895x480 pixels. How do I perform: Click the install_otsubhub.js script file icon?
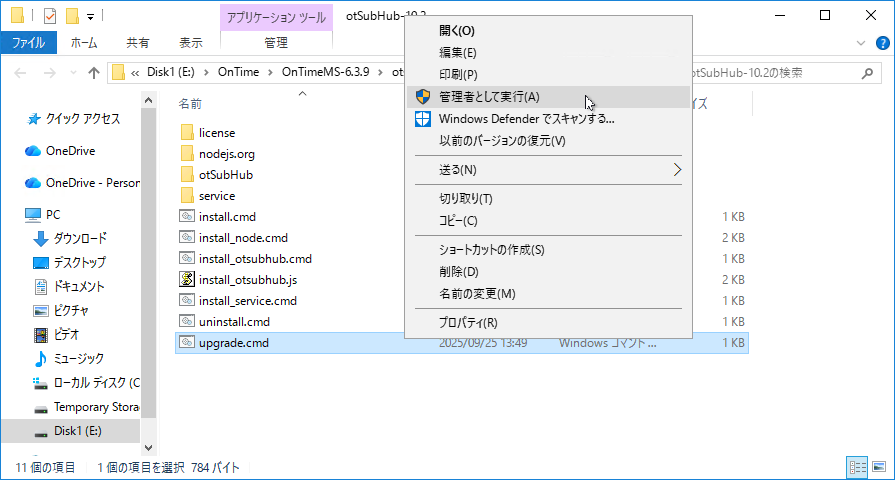[186, 279]
